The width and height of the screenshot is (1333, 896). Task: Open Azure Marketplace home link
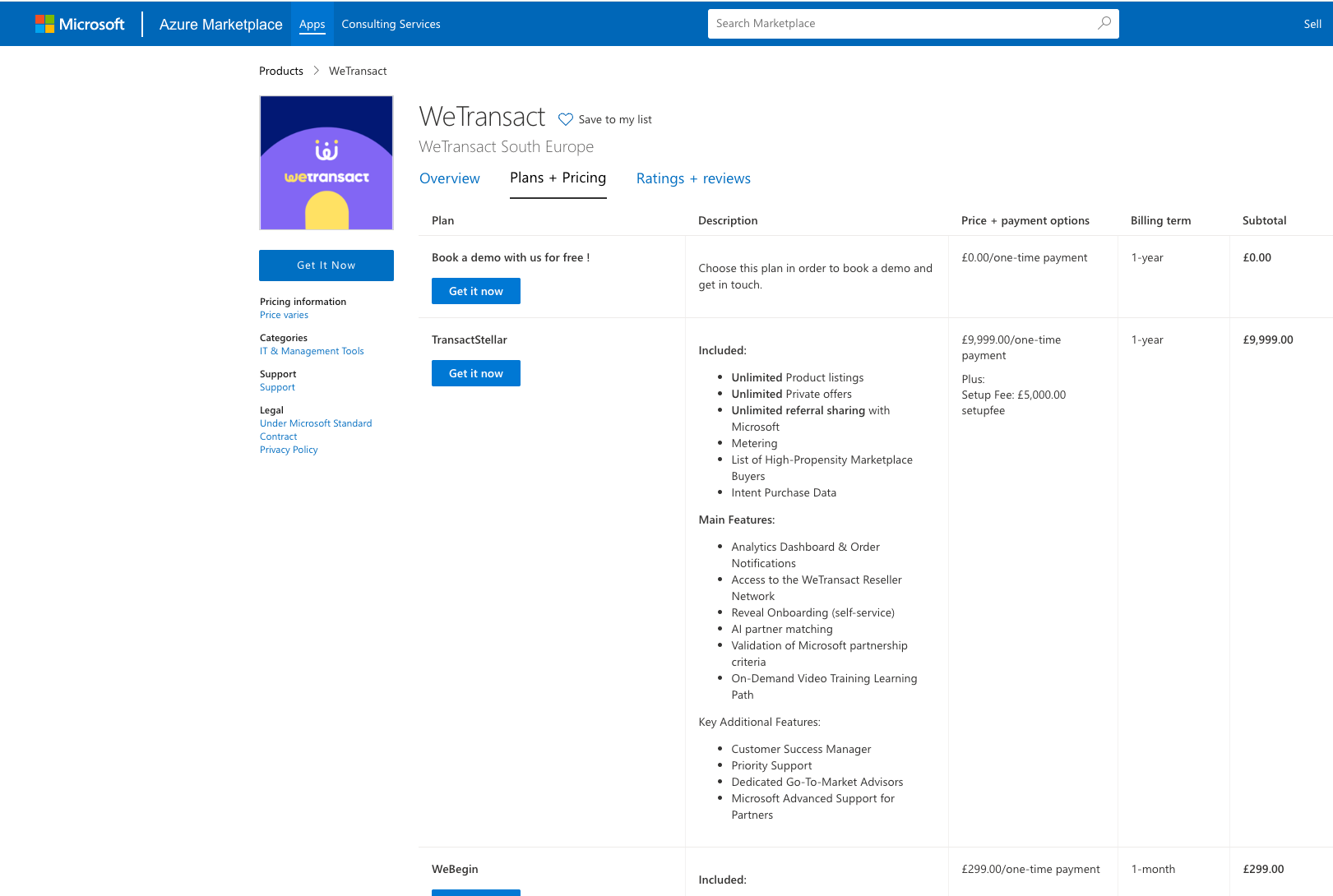(221, 24)
